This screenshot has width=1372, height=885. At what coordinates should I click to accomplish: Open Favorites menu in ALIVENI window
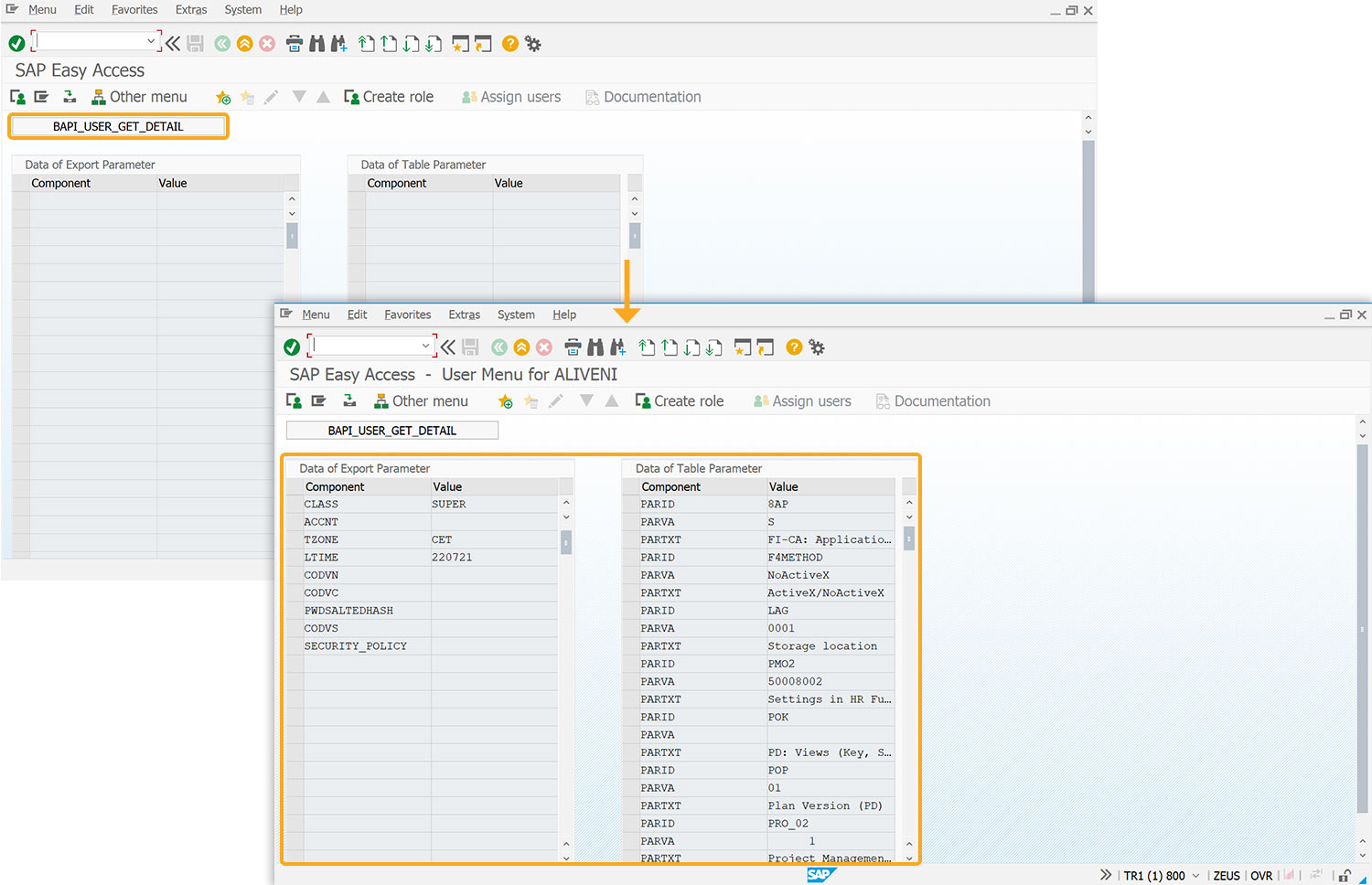[x=407, y=315]
